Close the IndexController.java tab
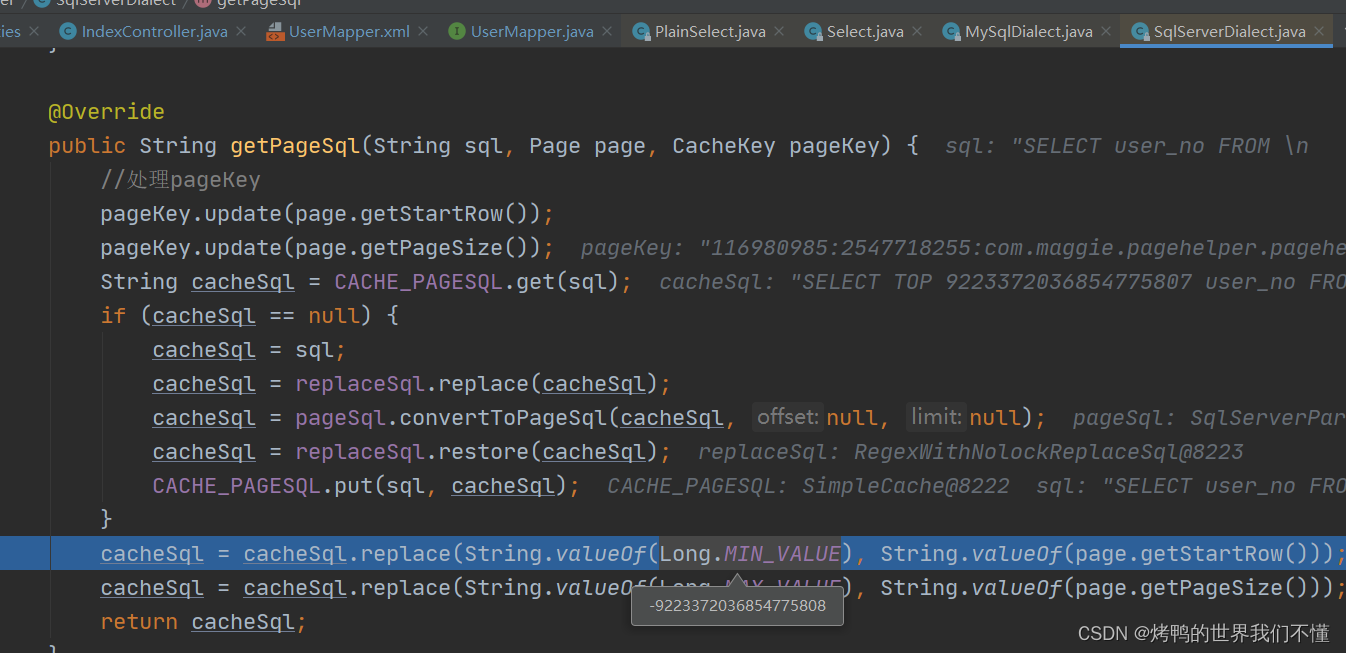 point(242,31)
